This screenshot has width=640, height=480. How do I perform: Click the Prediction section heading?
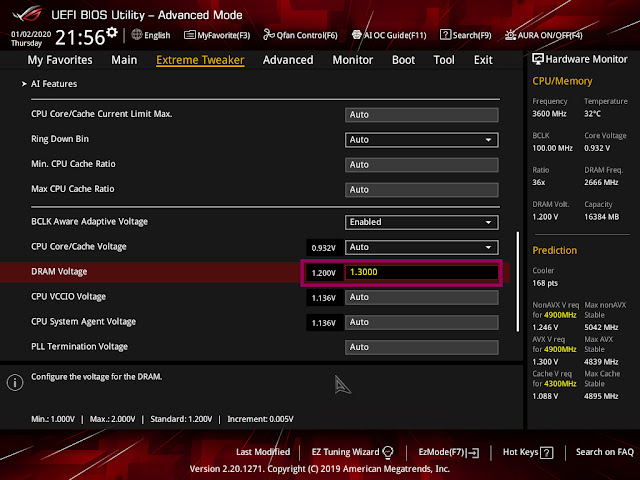click(555, 250)
